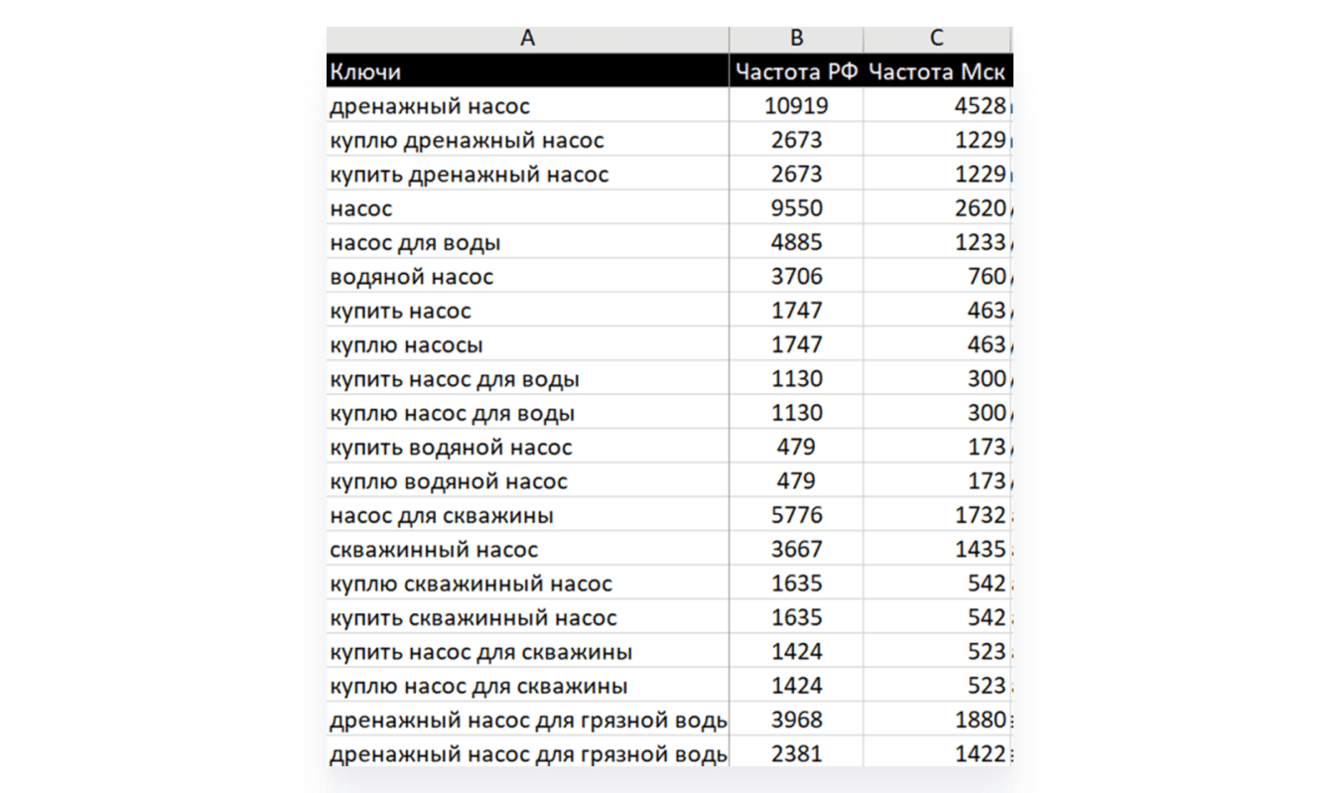Click the "купить дренажный насос" keyword cell
Screen dimensions: 1340x793
tap(528, 174)
